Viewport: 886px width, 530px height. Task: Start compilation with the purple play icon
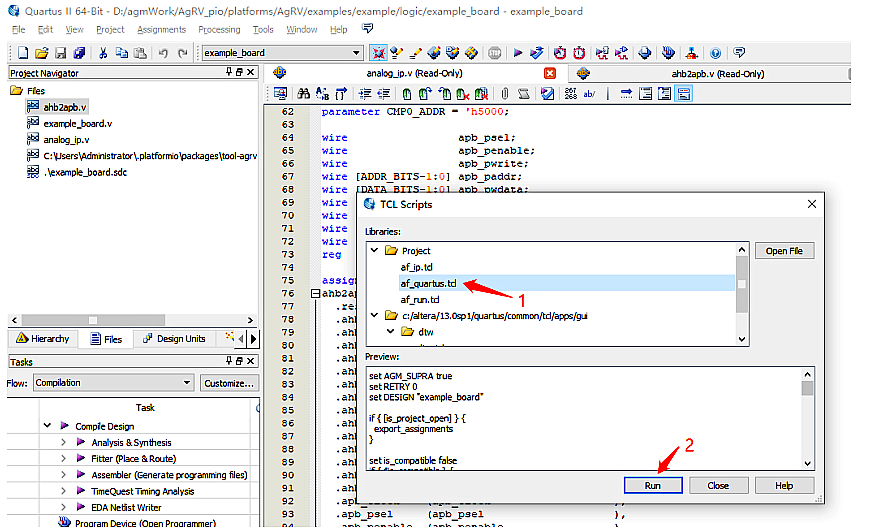[x=518, y=53]
